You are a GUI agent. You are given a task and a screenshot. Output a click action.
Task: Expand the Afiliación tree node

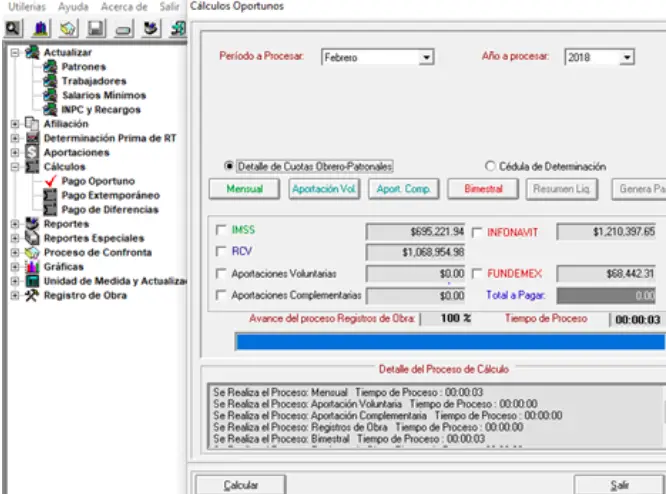15,124
